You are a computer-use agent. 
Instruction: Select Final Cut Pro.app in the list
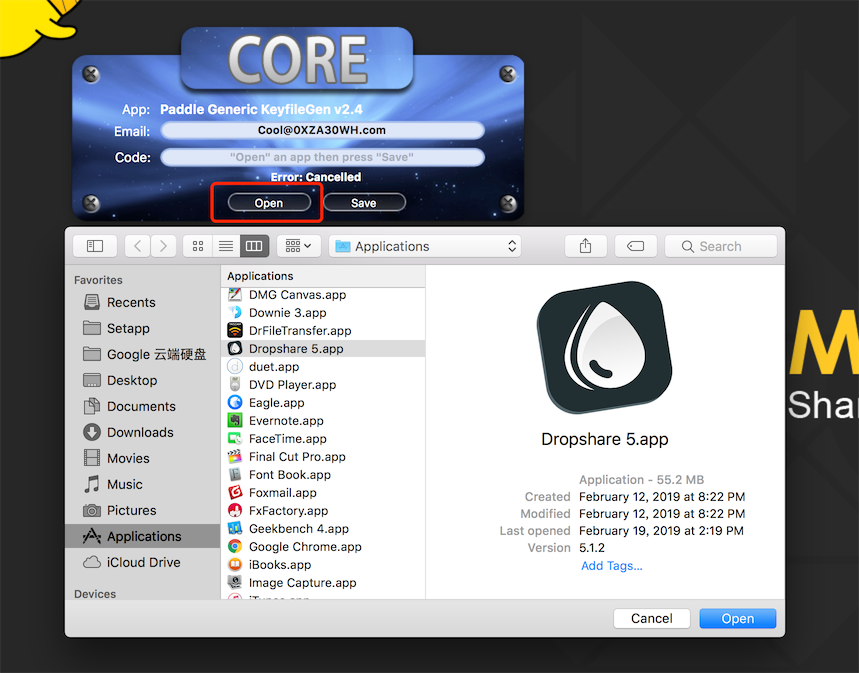point(323,457)
